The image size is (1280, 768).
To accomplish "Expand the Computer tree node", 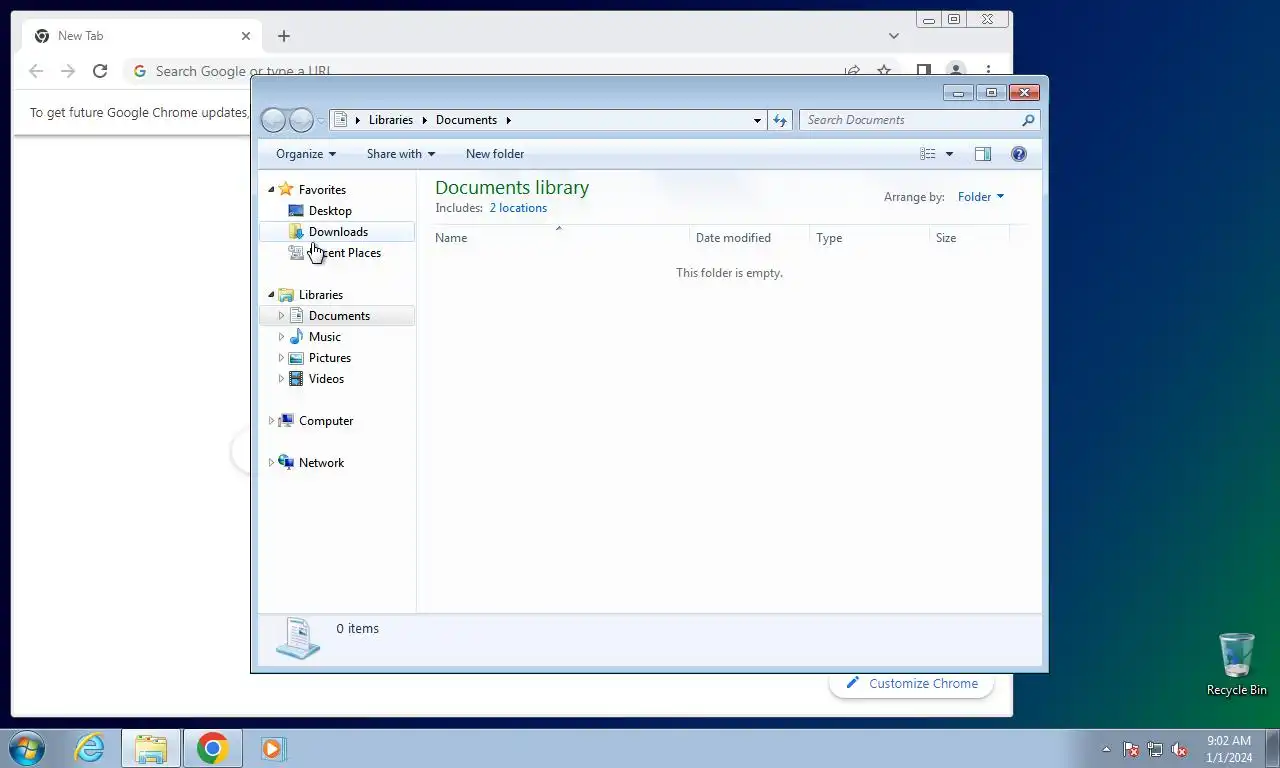I will coord(271,421).
